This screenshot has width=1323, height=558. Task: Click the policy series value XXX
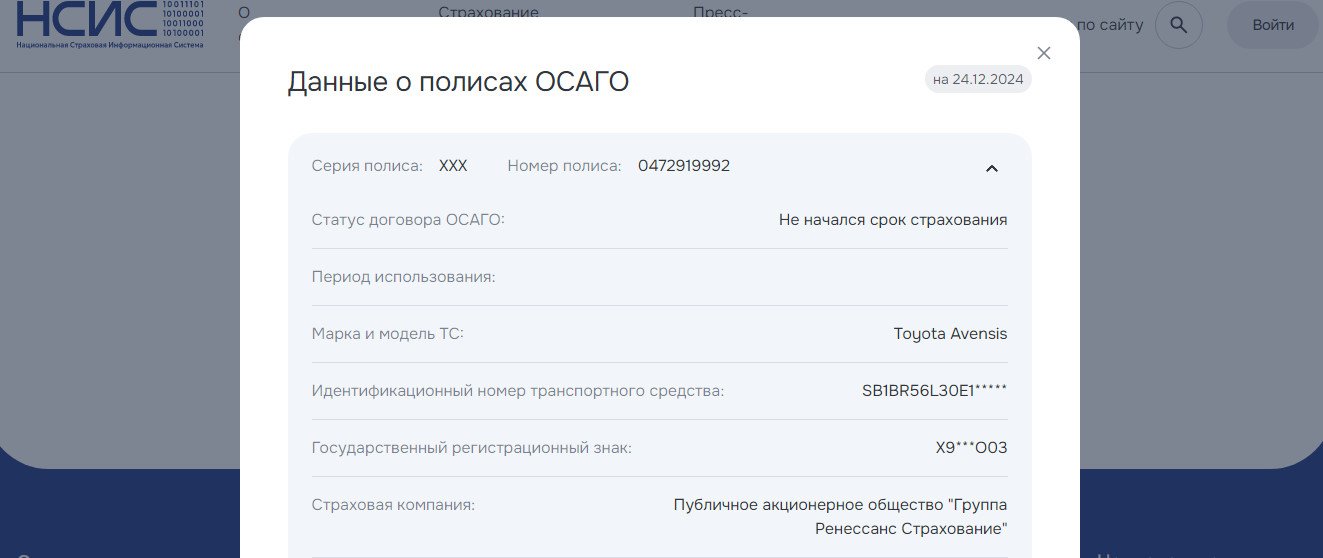(453, 166)
